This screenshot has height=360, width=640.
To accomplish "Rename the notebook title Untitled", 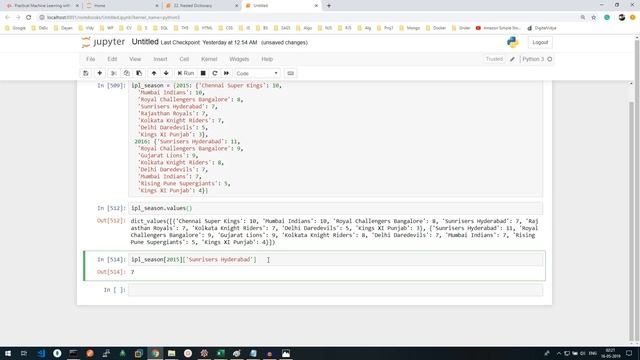I will coord(145,42).
